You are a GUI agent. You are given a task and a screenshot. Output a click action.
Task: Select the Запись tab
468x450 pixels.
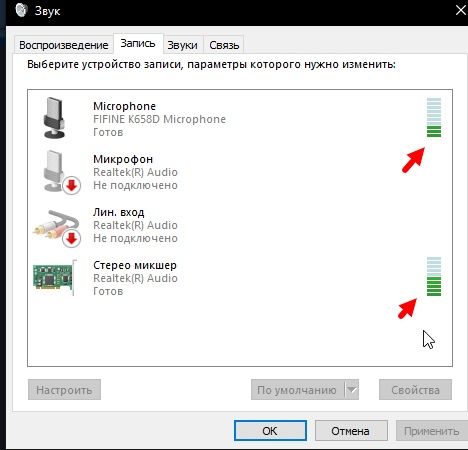point(138,43)
